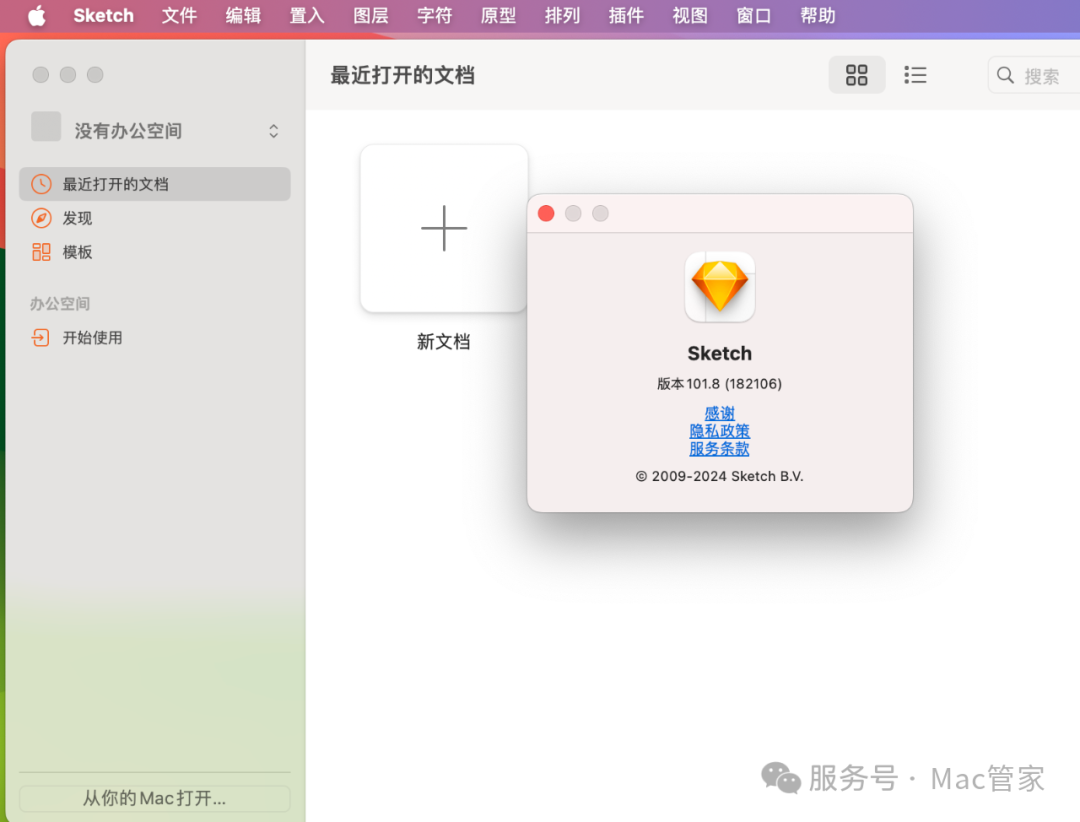Open the 原型 menu in menu bar
The width and height of the screenshot is (1080, 822).
click(x=498, y=15)
